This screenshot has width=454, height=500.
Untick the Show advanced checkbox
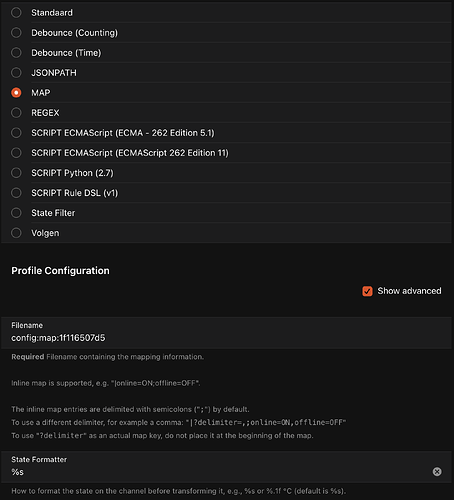coord(367,291)
